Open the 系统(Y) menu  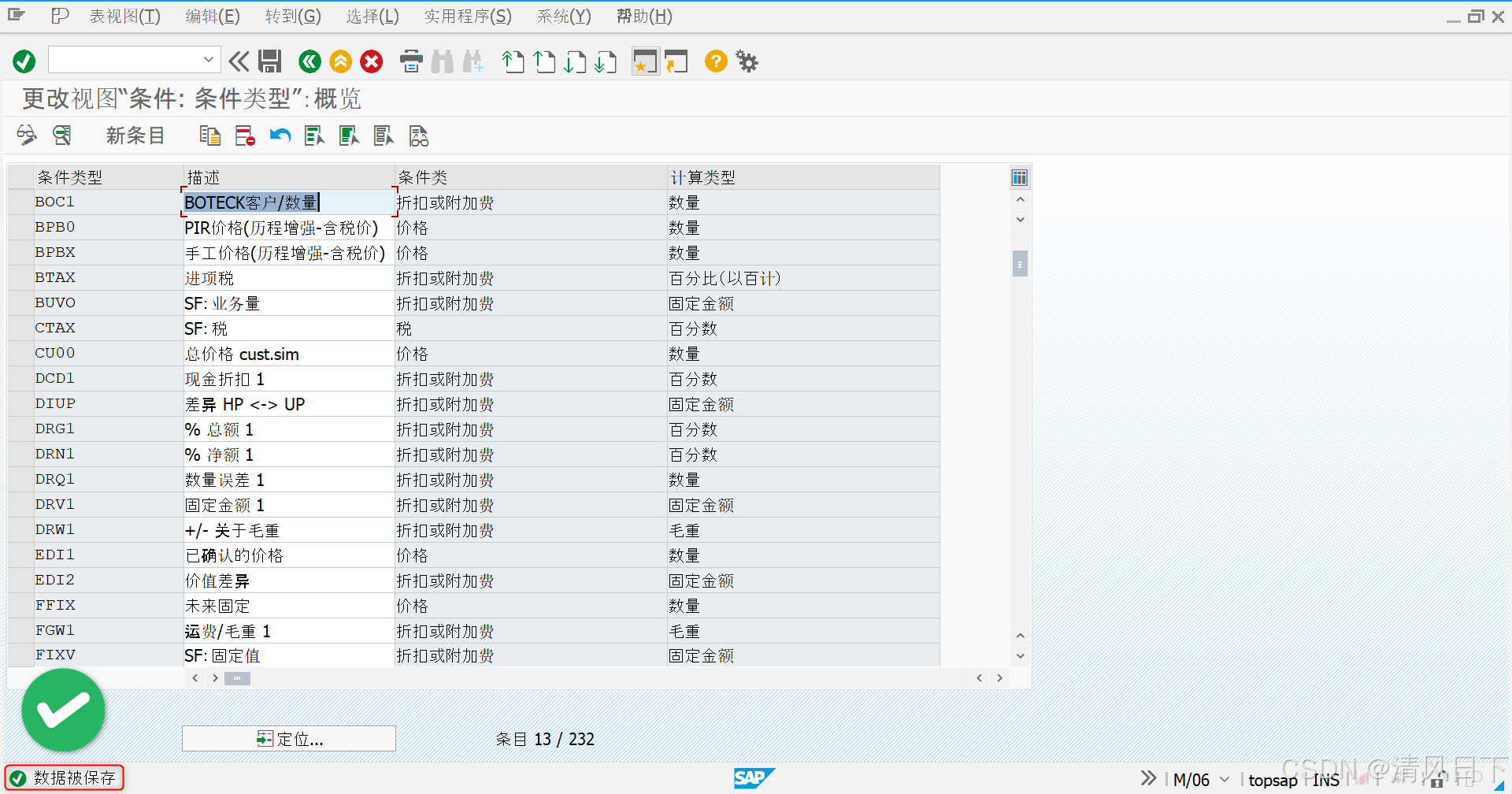[564, 17]
